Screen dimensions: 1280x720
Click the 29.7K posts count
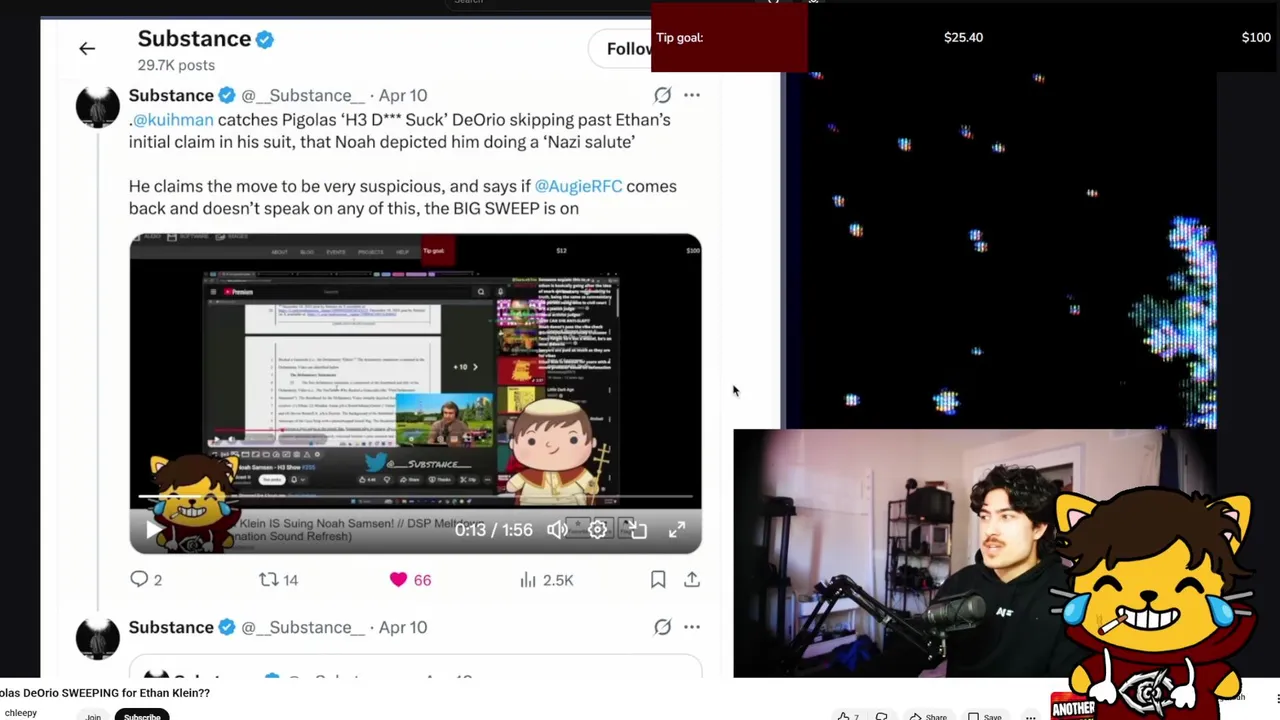(x=176, y=65)
